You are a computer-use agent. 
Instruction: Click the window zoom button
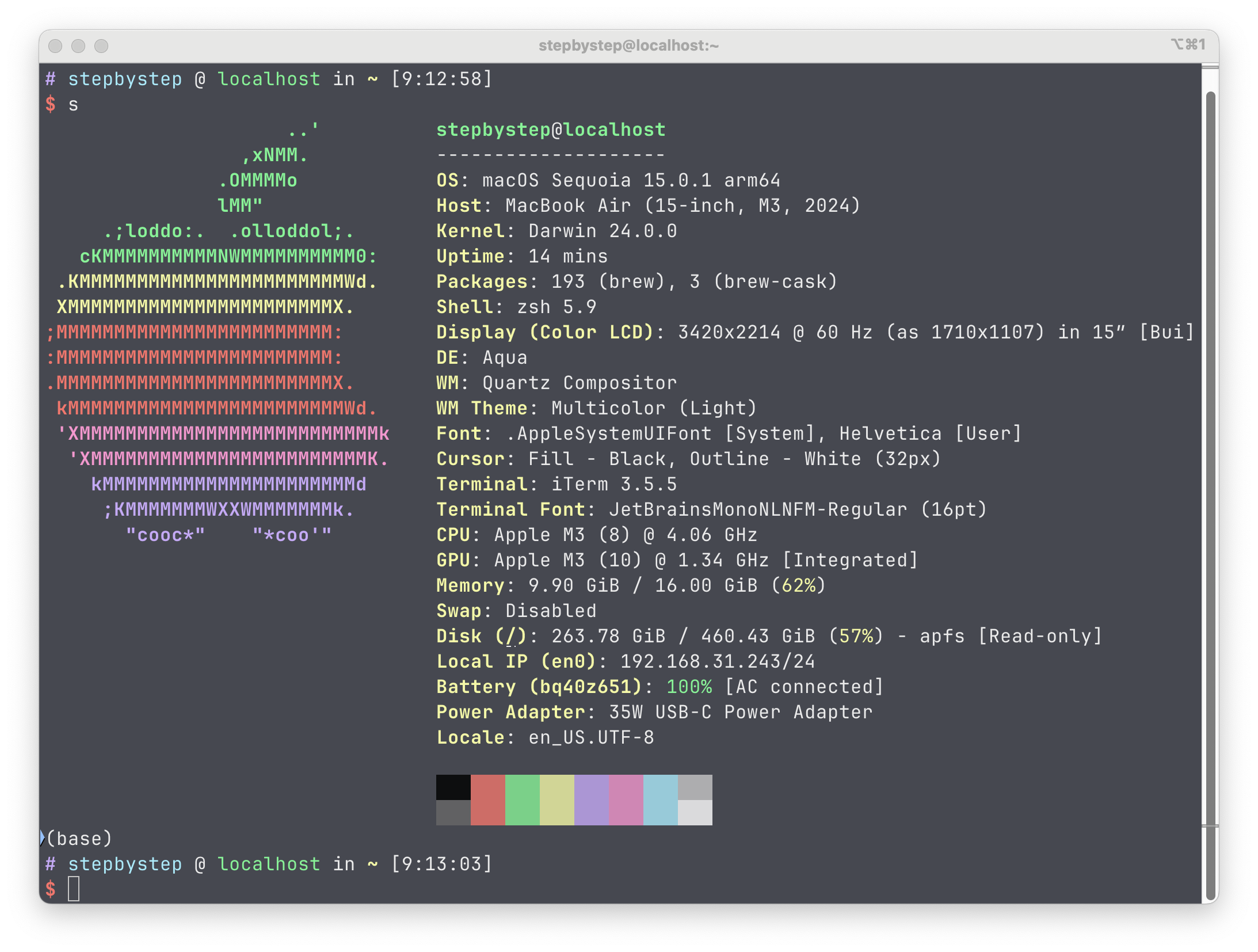[x=101, y=45]
